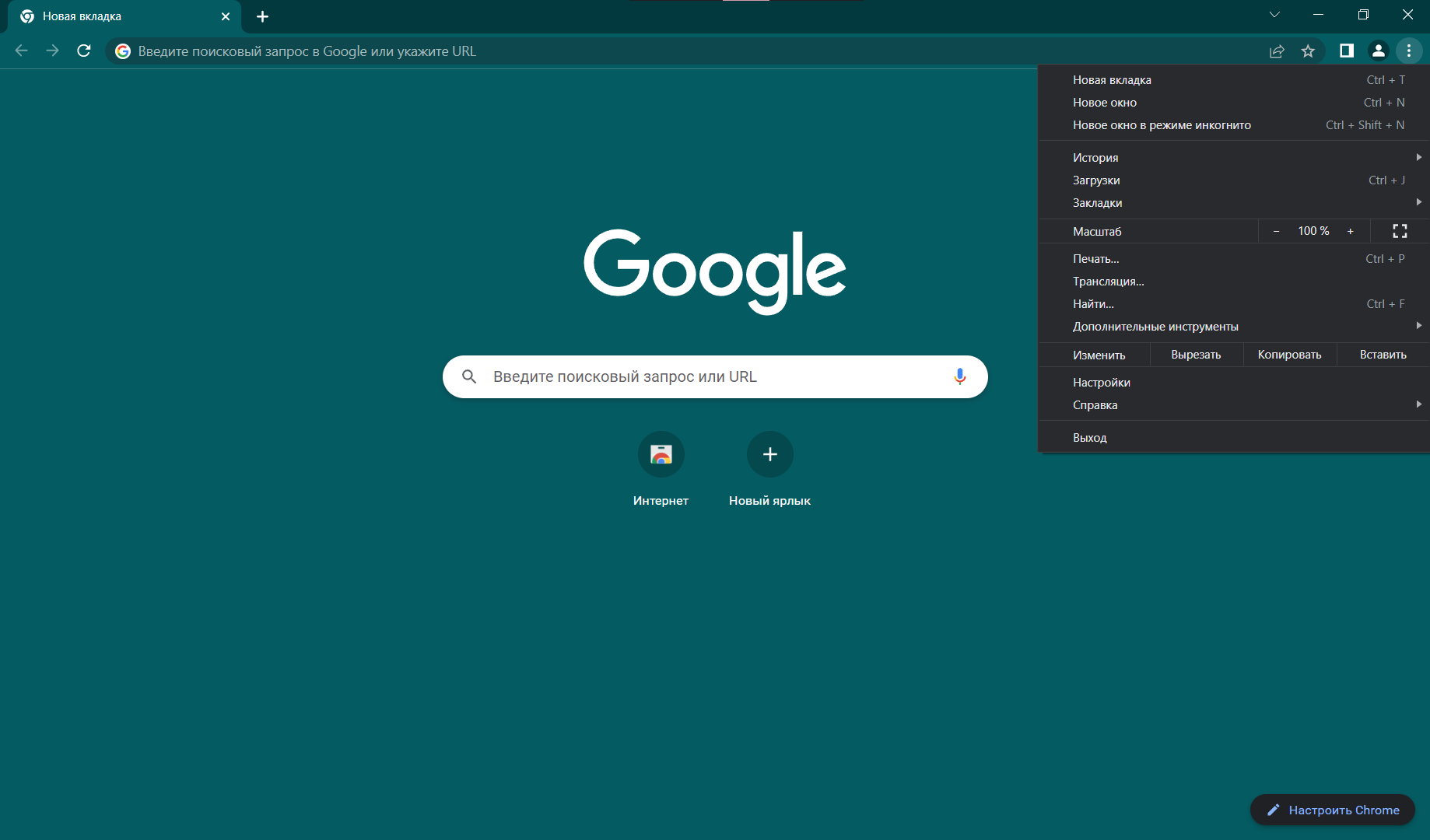This screenshot has width=1430, height=840.
Task: Click the forward navigation arrow
Action: 53,51
